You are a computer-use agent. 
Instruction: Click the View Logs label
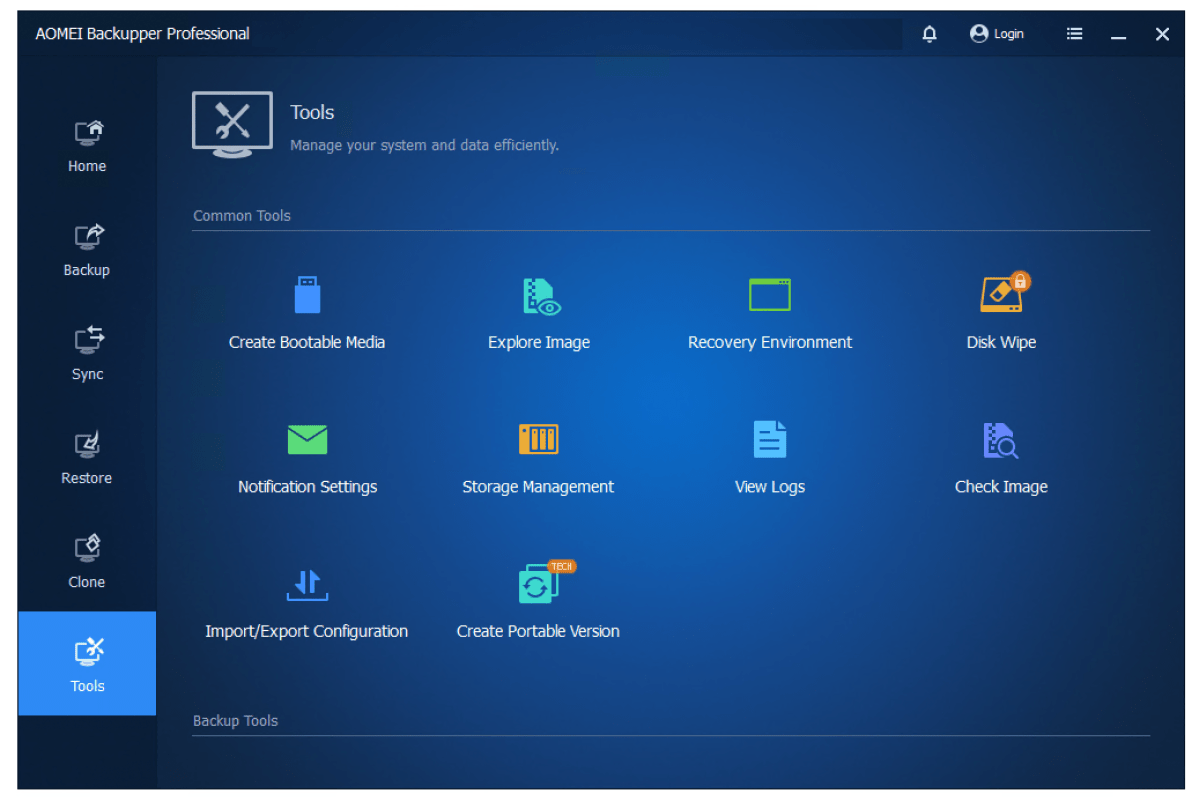769,487
